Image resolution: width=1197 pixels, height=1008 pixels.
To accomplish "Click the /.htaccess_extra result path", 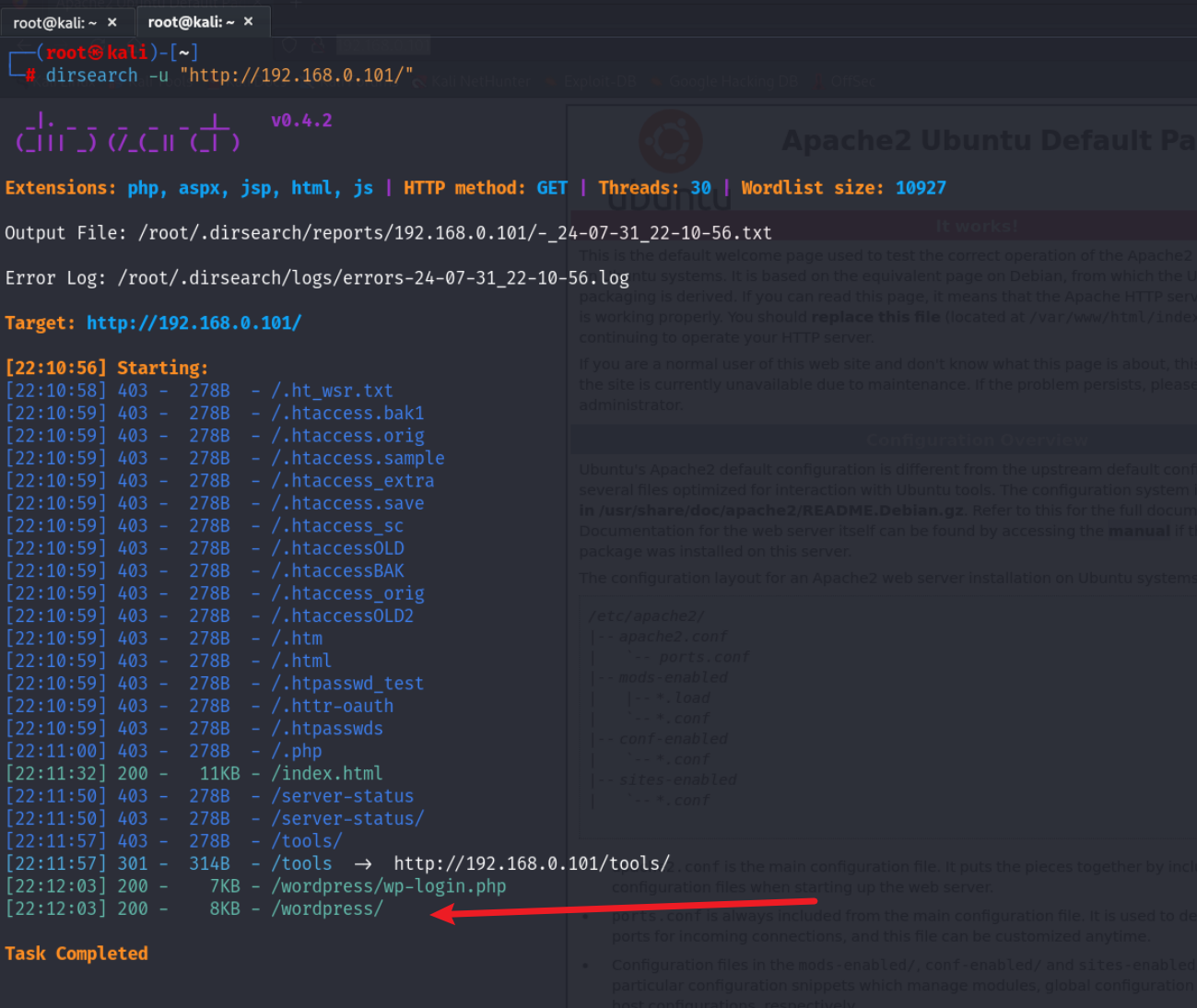I will pyautogui.click(x=352, y=481).
